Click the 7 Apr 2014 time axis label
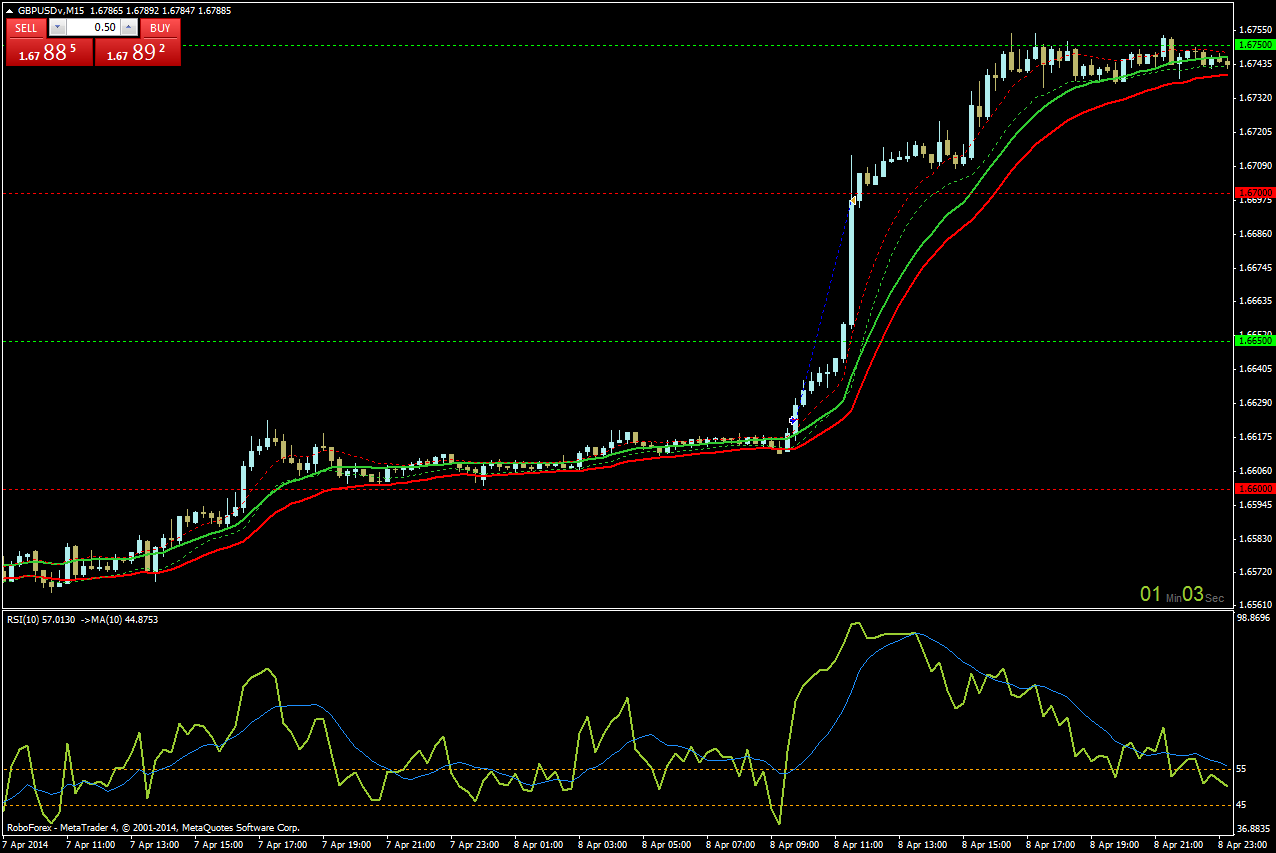The height and width of the screenshot is (853, 1276). [26, 845]
